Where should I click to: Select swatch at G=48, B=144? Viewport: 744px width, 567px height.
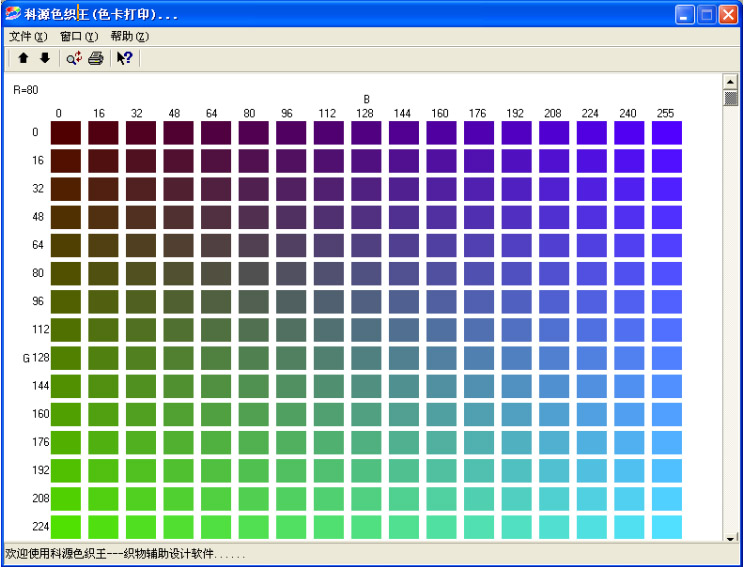coord(404,217)
